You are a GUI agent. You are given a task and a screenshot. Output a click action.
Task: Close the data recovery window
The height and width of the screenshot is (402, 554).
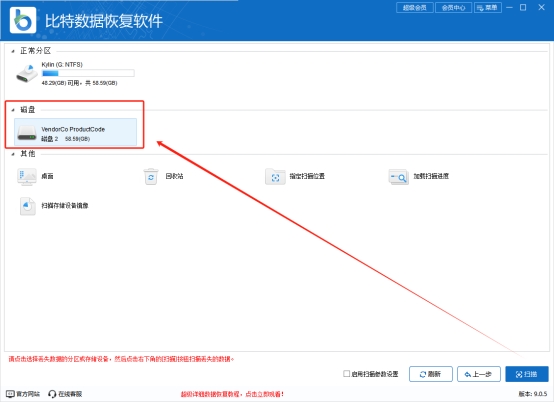pos(541,7)
